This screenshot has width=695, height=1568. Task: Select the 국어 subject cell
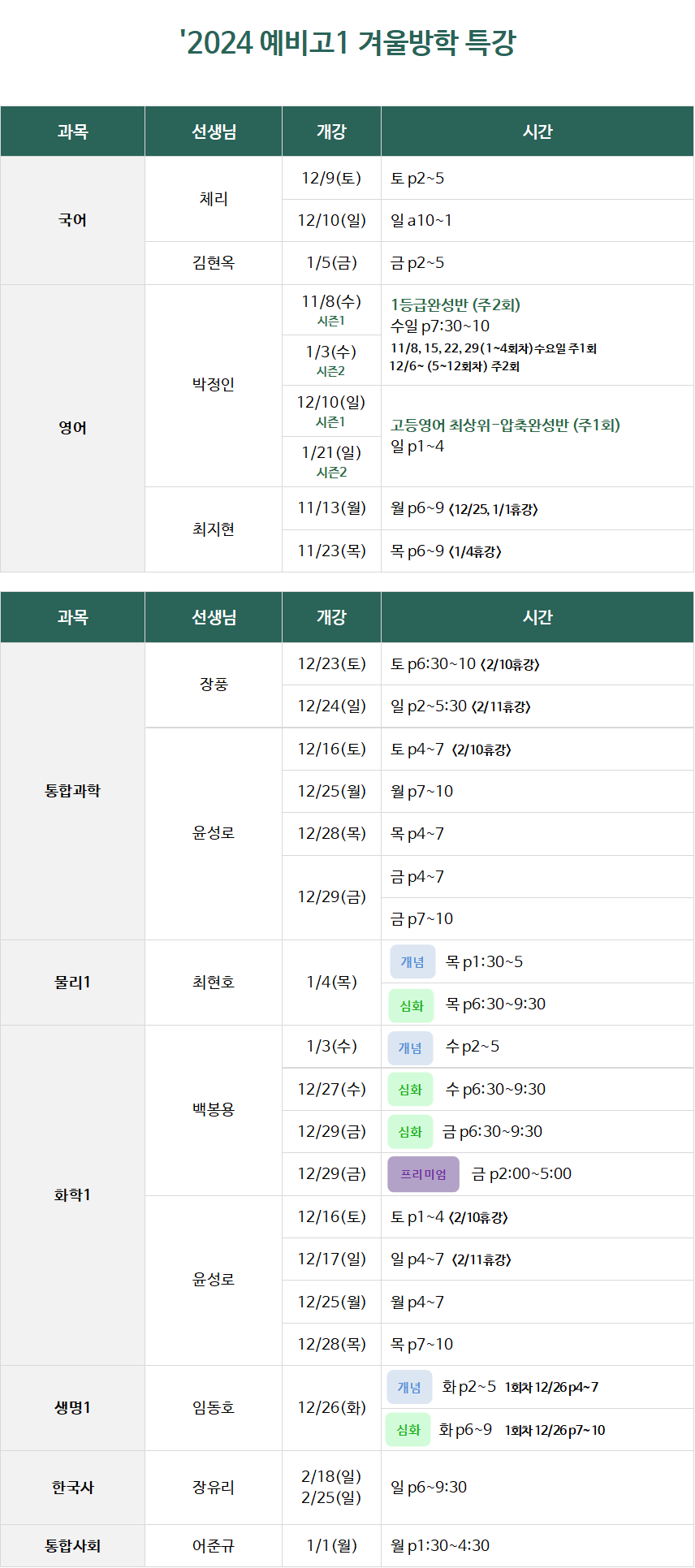(x=73, y=220)
